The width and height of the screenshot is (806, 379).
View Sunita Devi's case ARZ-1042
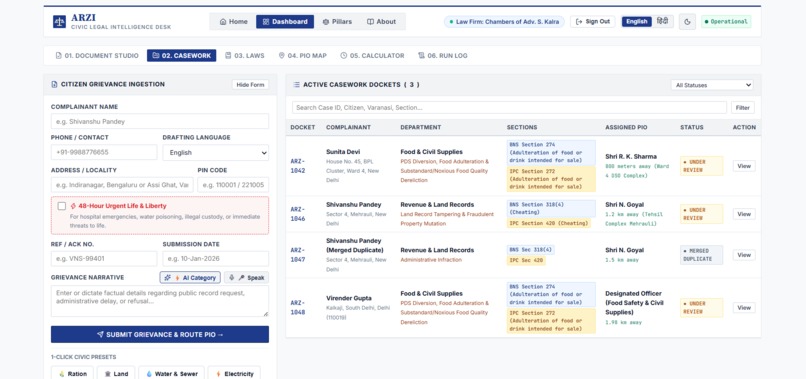(x=744, y=166)
